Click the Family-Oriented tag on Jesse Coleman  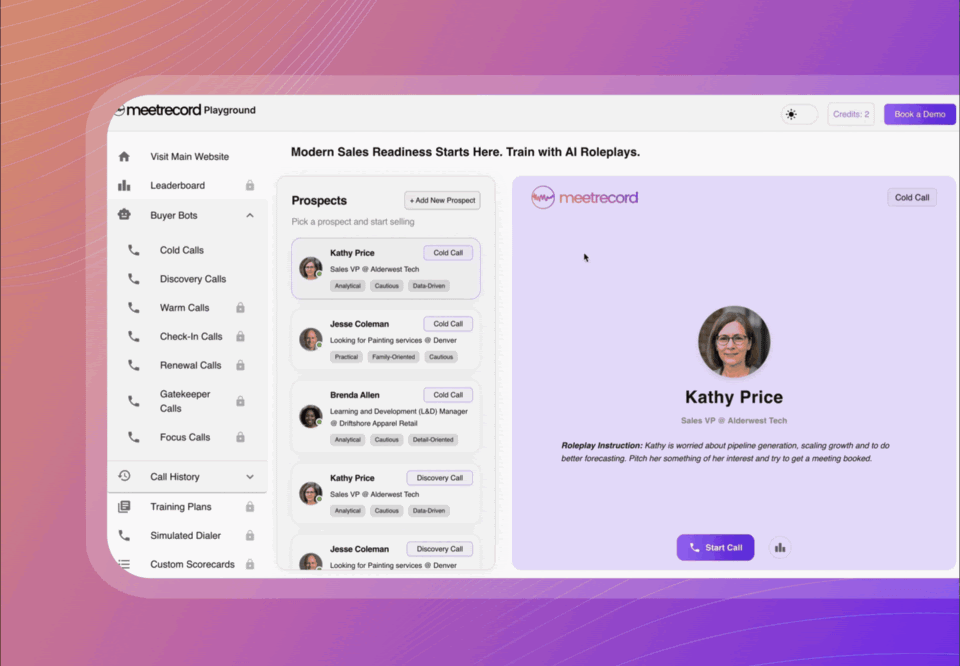click(x=393, y=357)
